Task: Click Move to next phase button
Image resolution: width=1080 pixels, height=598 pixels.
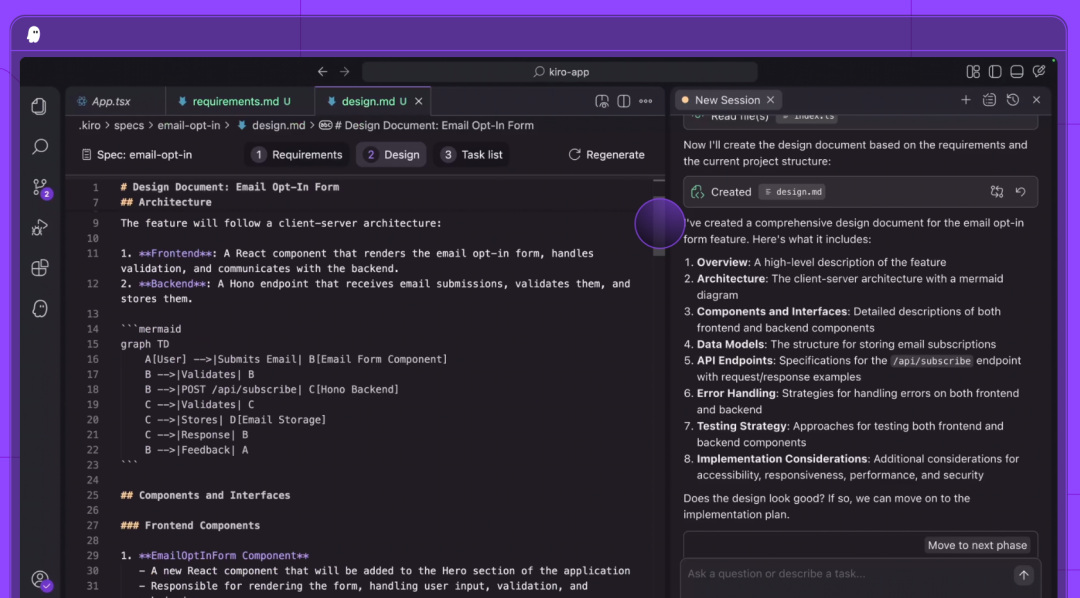Action: click(x=977, y=545)
